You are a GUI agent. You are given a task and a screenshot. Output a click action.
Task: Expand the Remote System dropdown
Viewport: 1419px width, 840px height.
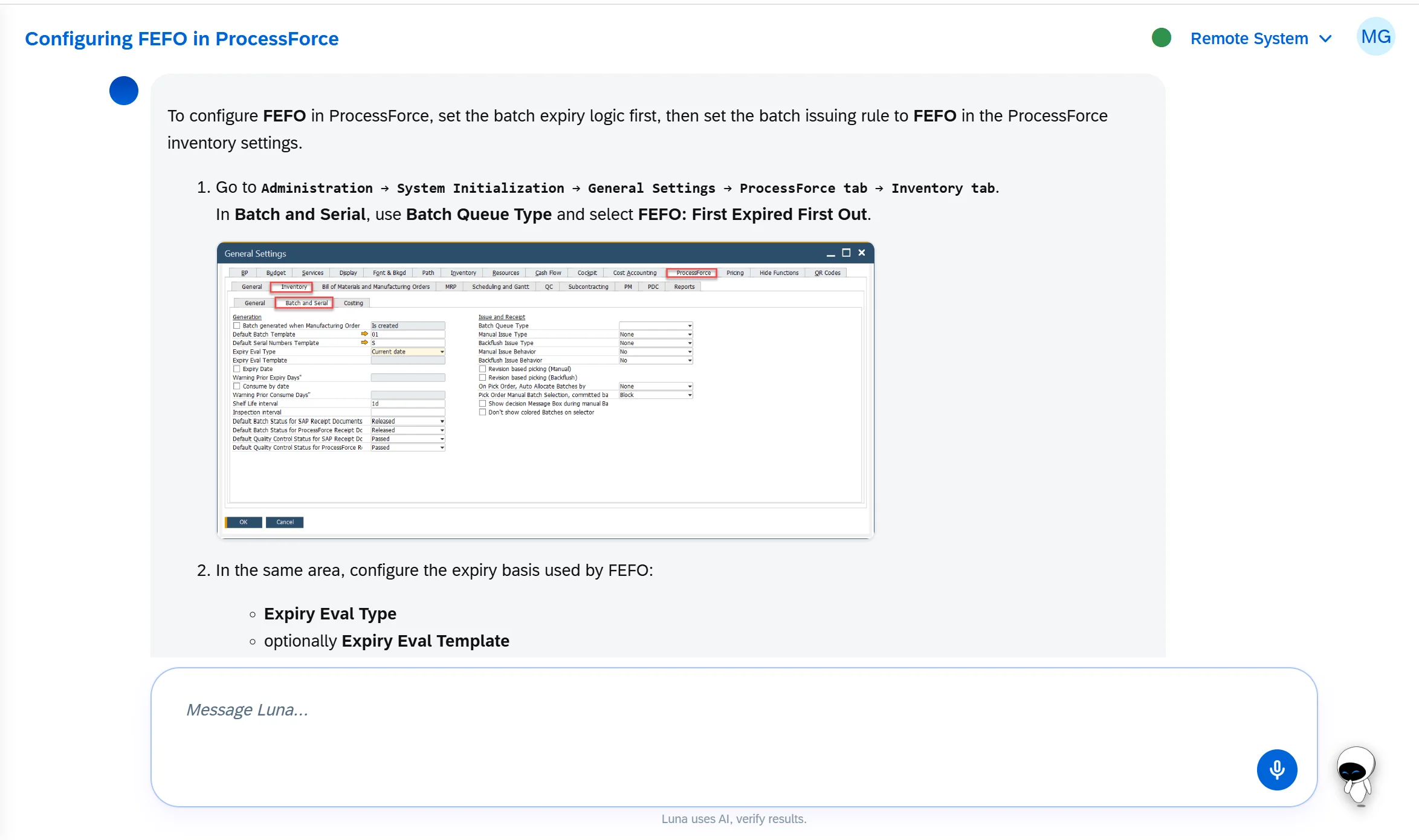tap(1261, 39)
